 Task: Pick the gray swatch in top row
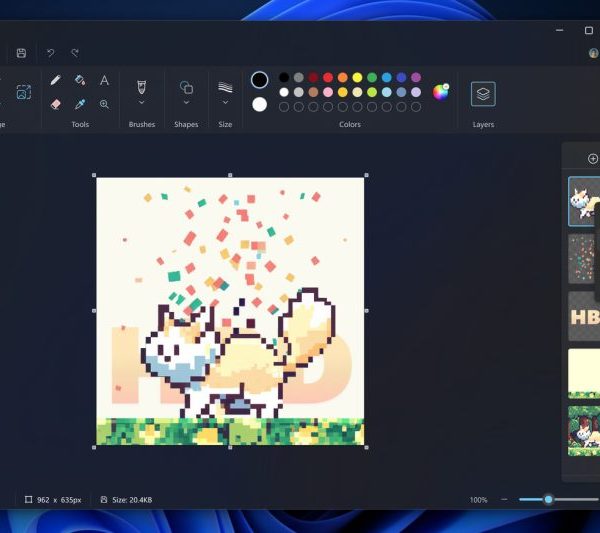tap(298, 78)
